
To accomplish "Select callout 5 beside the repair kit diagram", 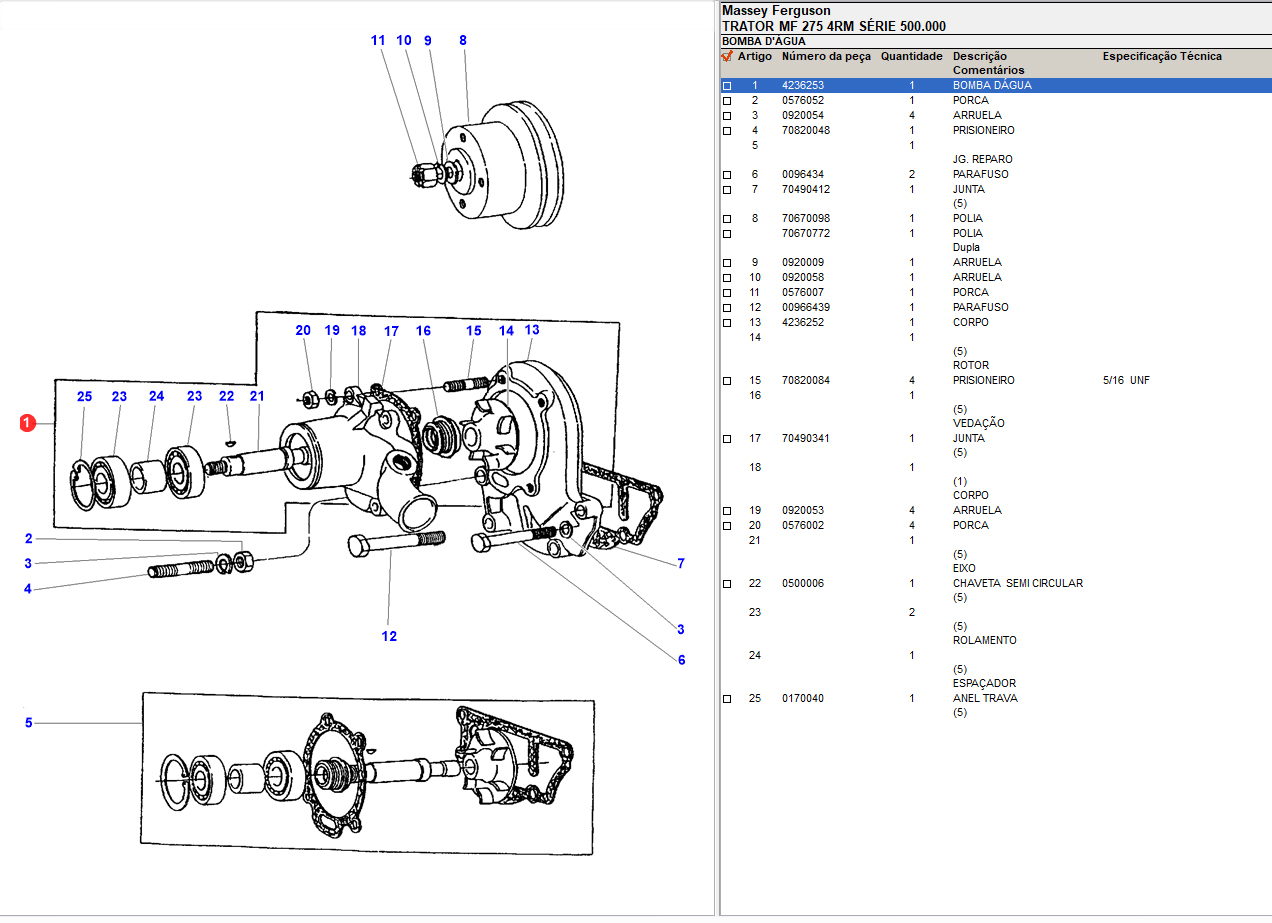I will 28,722.
